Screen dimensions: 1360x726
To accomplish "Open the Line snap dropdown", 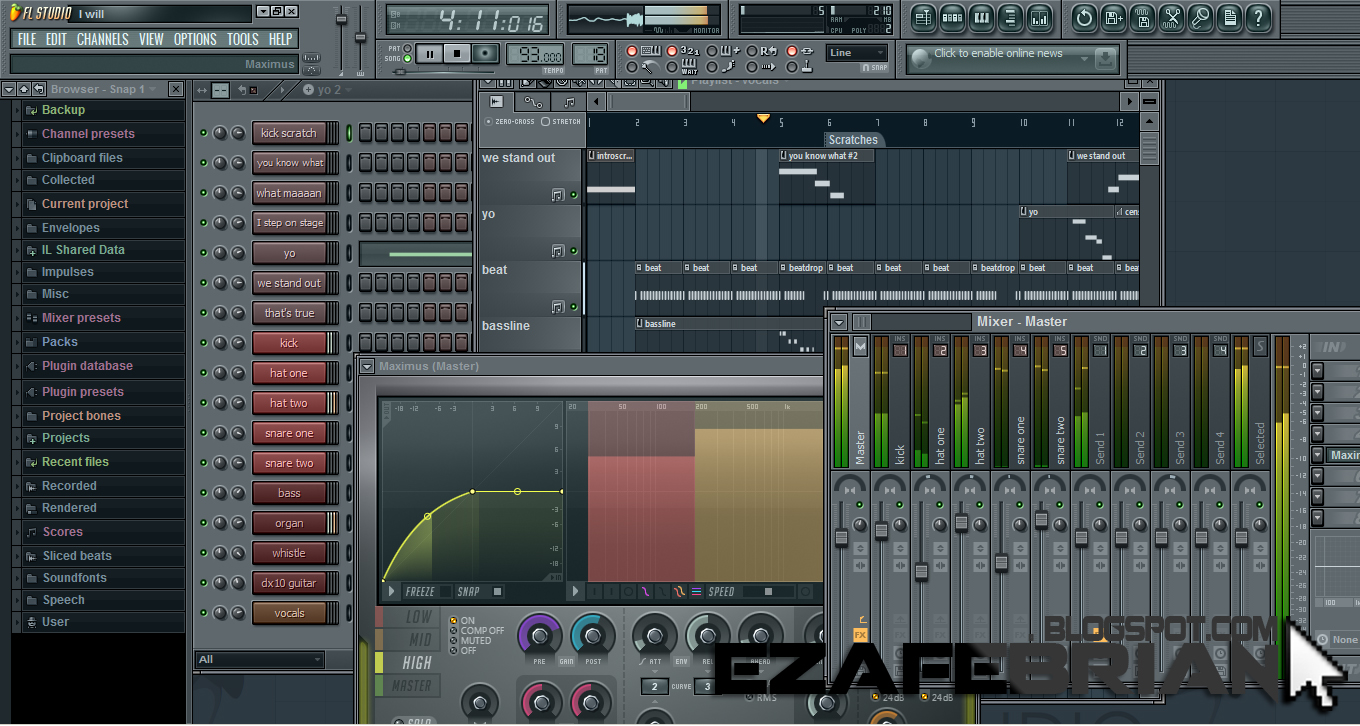I will 857,53.
